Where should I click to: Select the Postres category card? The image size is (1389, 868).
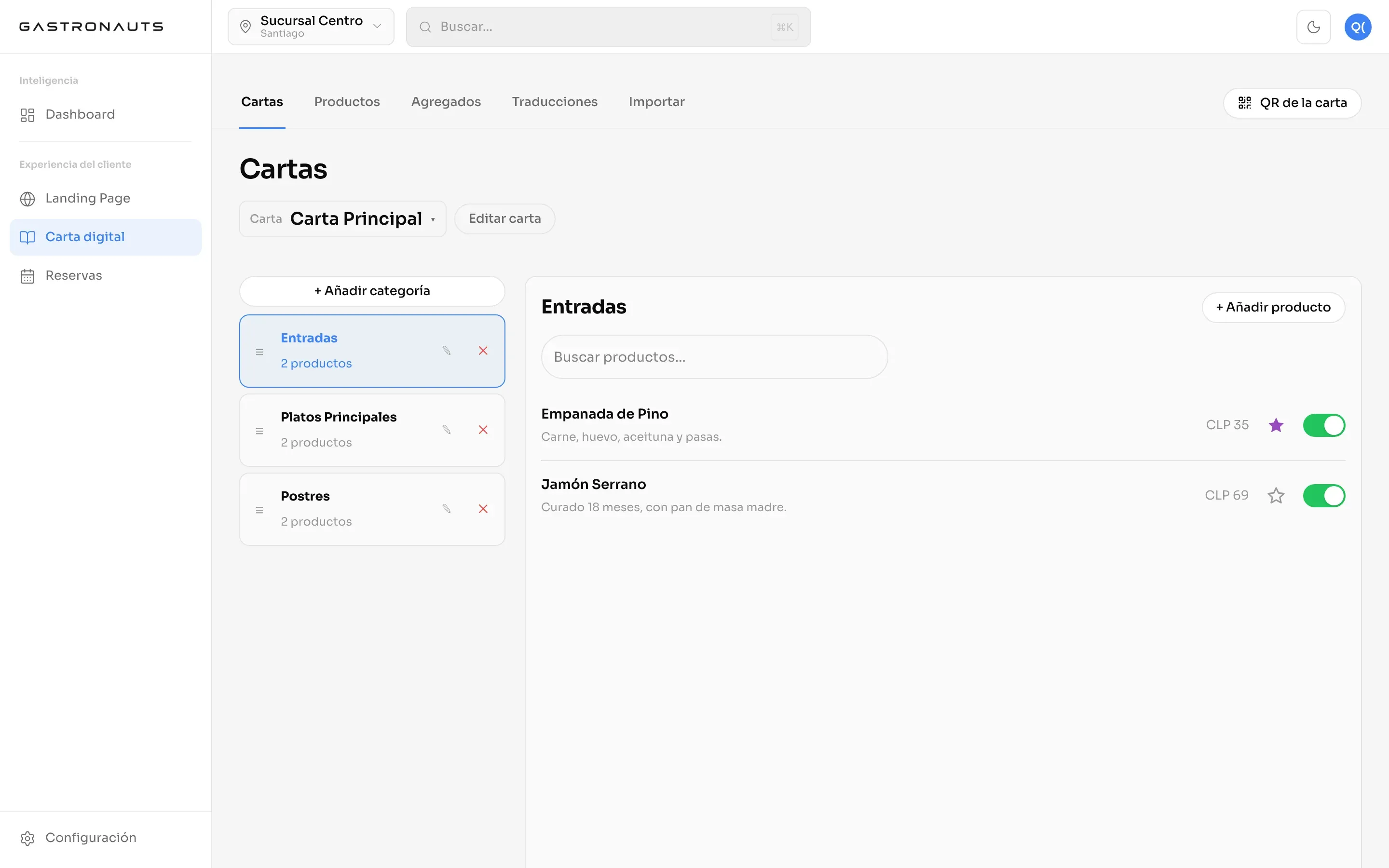[x=372, y=509]
